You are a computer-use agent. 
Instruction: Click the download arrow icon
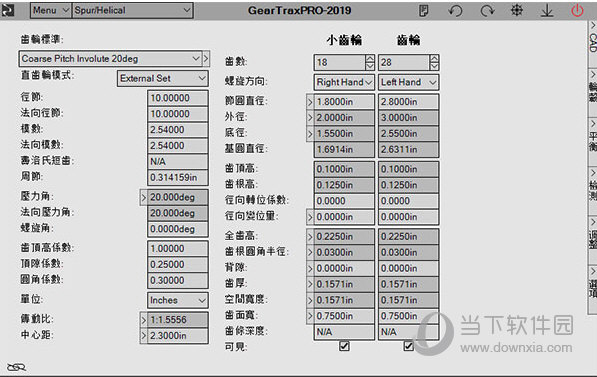[x=547, y=10]
